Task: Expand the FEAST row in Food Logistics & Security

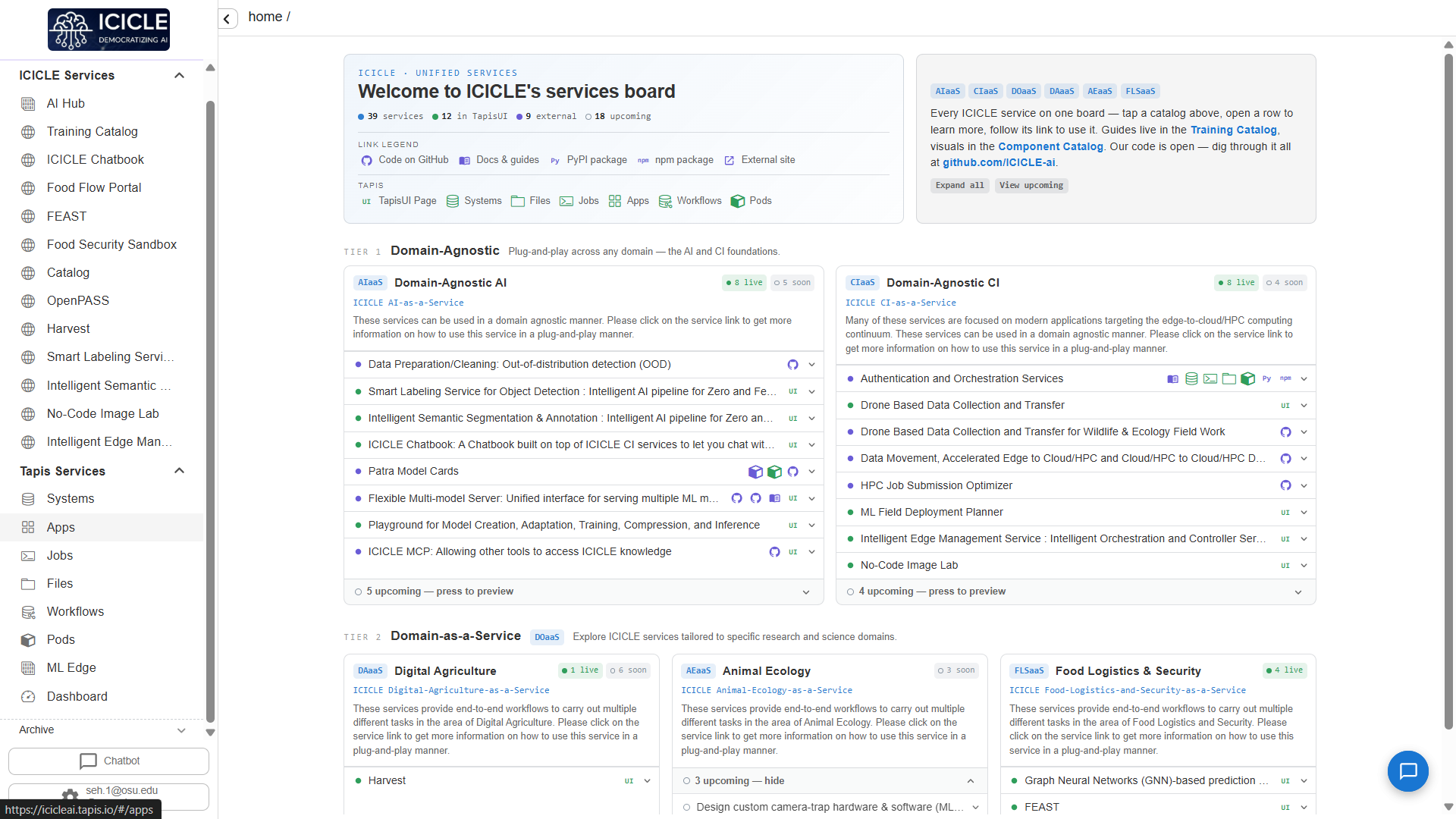Action: coord(1304,808)
